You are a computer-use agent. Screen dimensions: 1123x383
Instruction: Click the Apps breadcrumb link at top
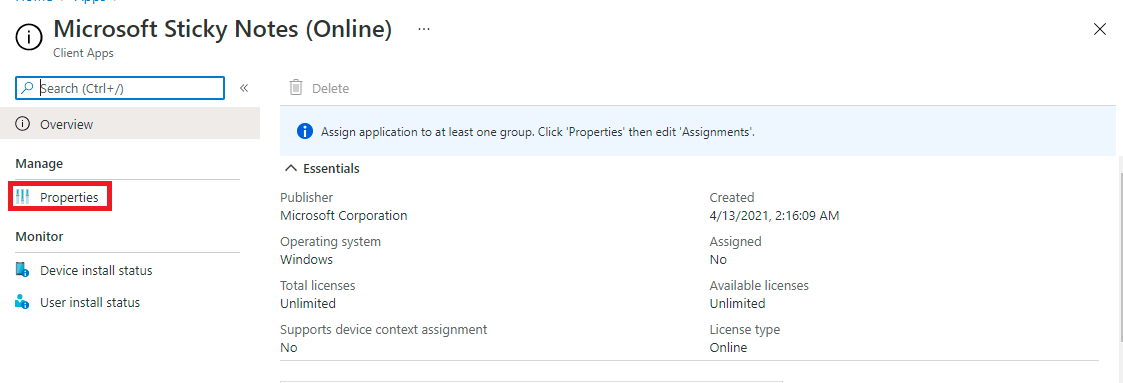tap(89, 2)
